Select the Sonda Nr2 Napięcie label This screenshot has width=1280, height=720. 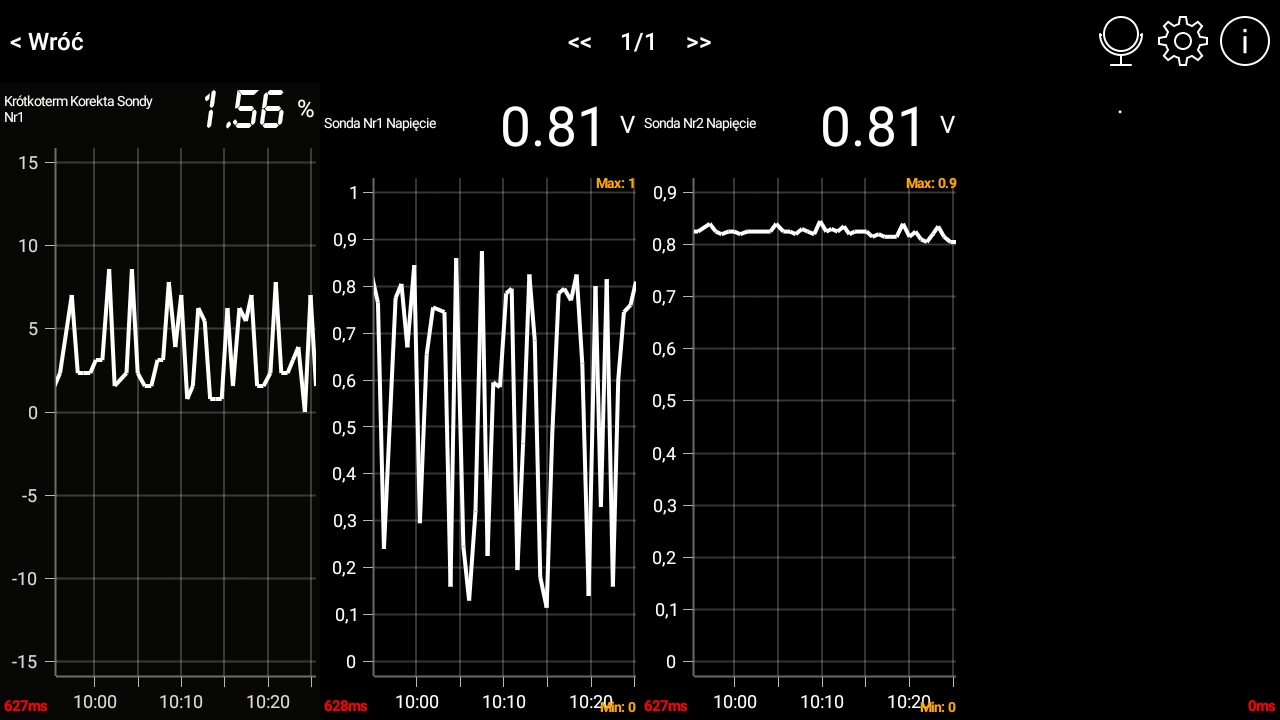click(700, 124)
